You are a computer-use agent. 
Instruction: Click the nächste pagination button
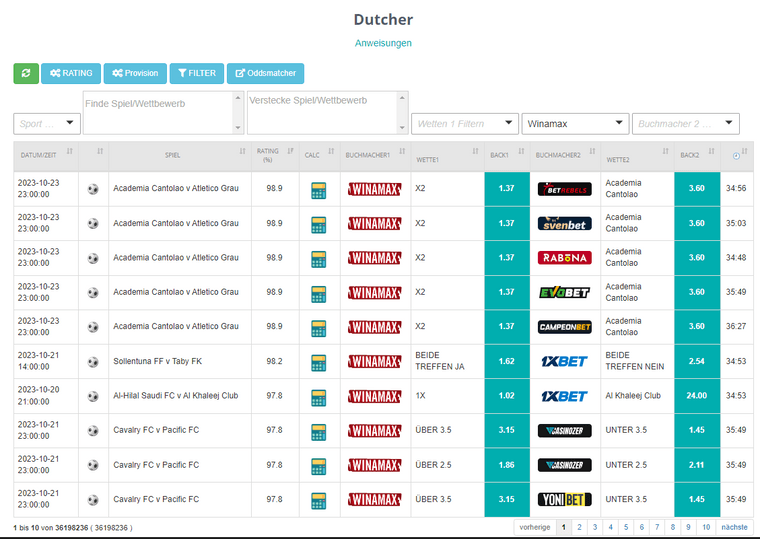pos(734,527)
